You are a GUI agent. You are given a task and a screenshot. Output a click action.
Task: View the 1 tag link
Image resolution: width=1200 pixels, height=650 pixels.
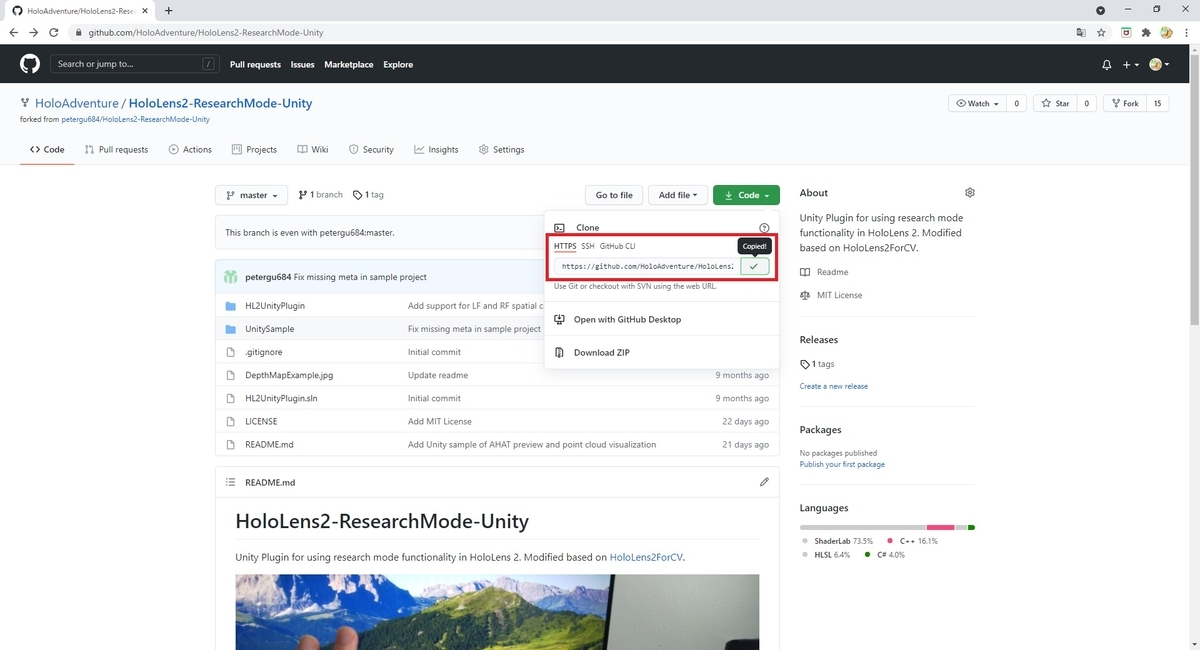coord(368,195)
